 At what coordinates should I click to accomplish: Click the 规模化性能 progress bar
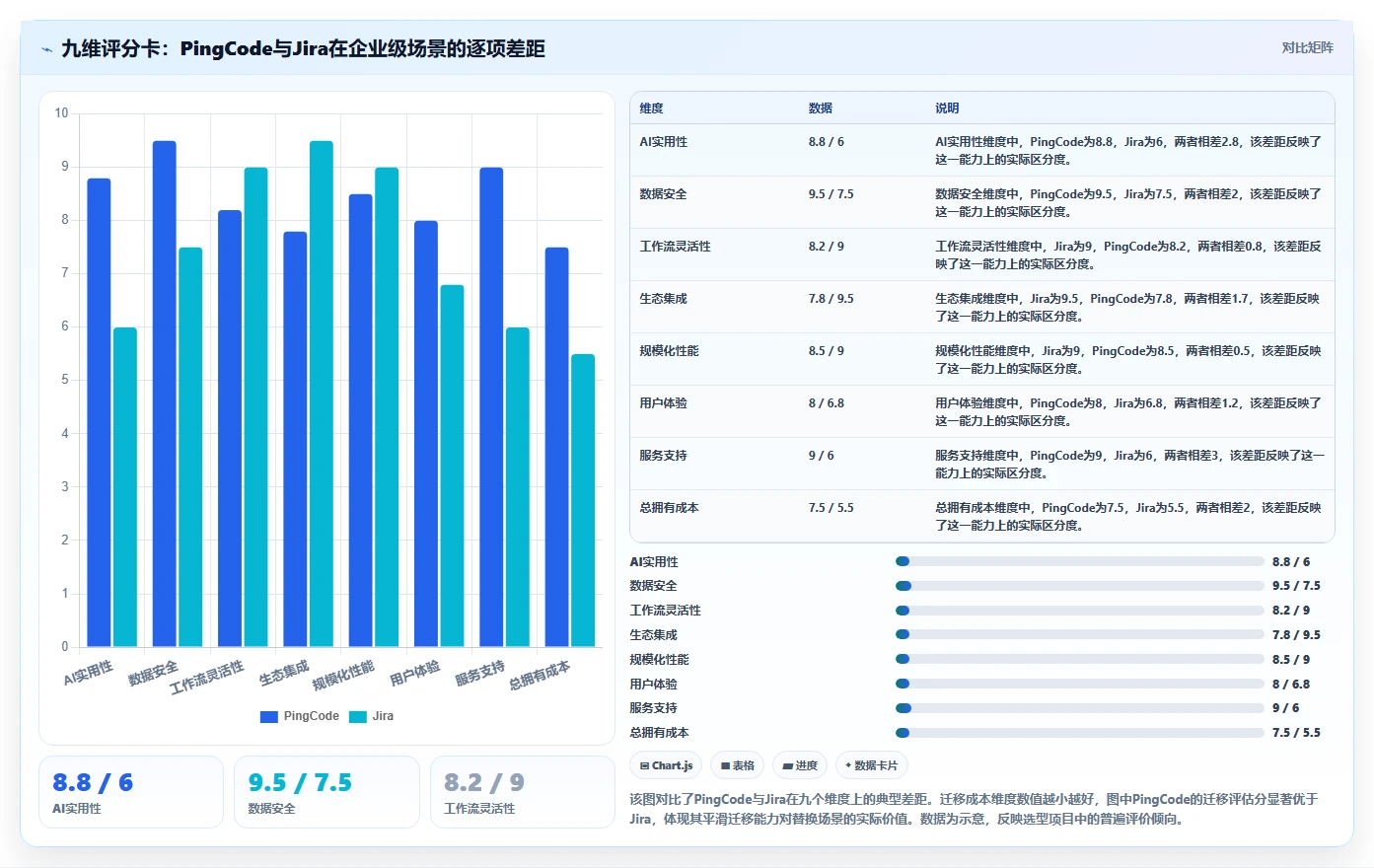1079,659
